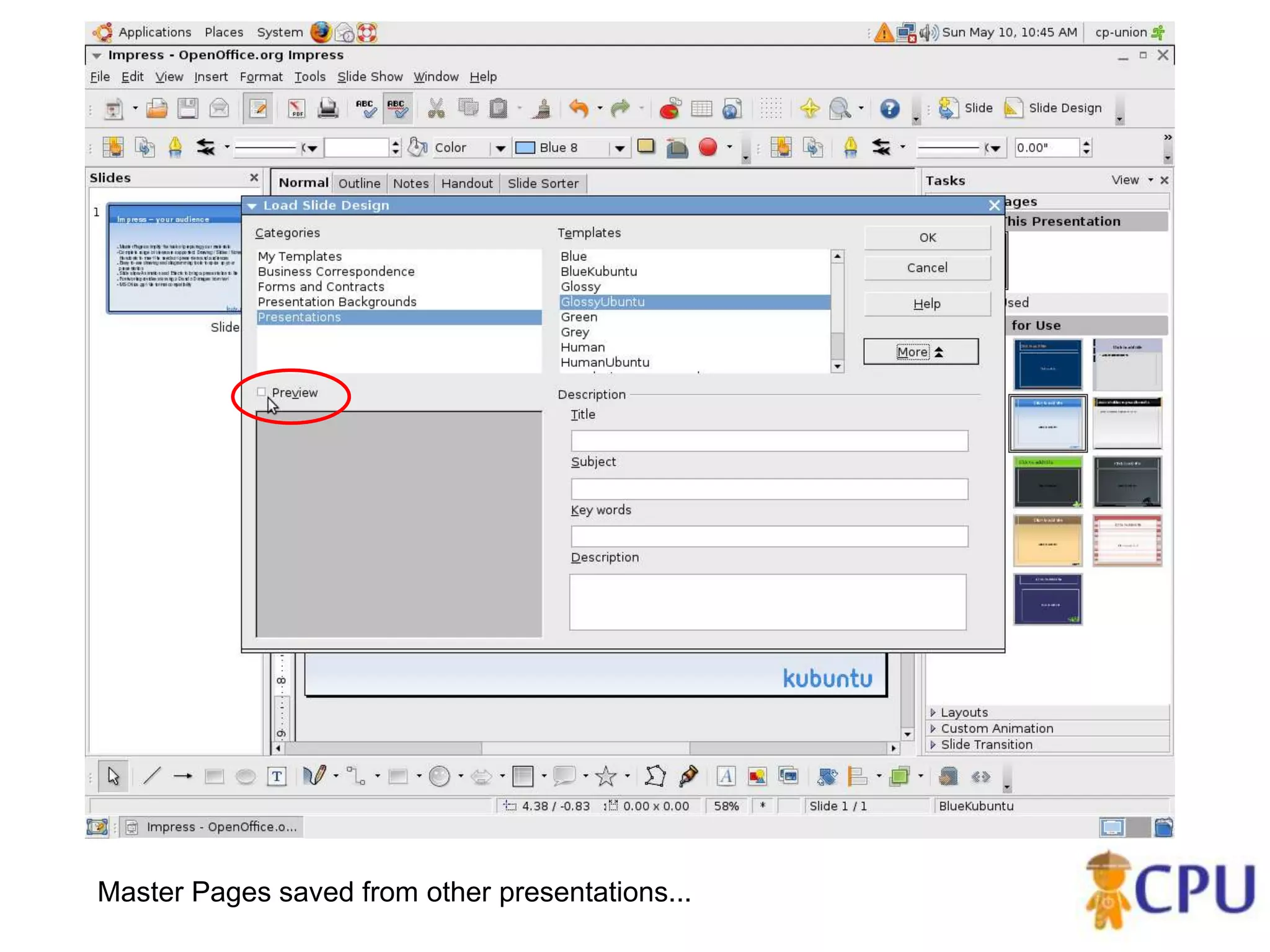Select the Line tool in drawing toolbar
Screen dimensions: 1270x952
(152, 776)
